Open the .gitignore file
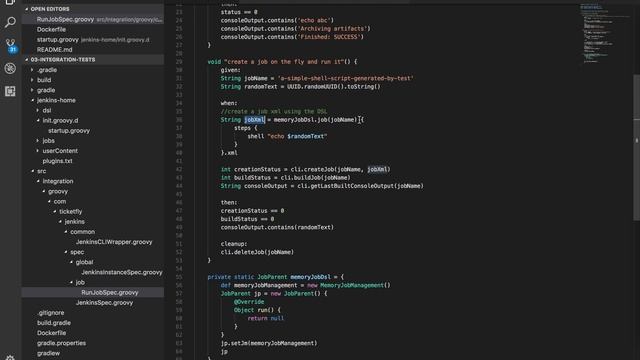The image size is (640, 360). click(x=51, y=313)
